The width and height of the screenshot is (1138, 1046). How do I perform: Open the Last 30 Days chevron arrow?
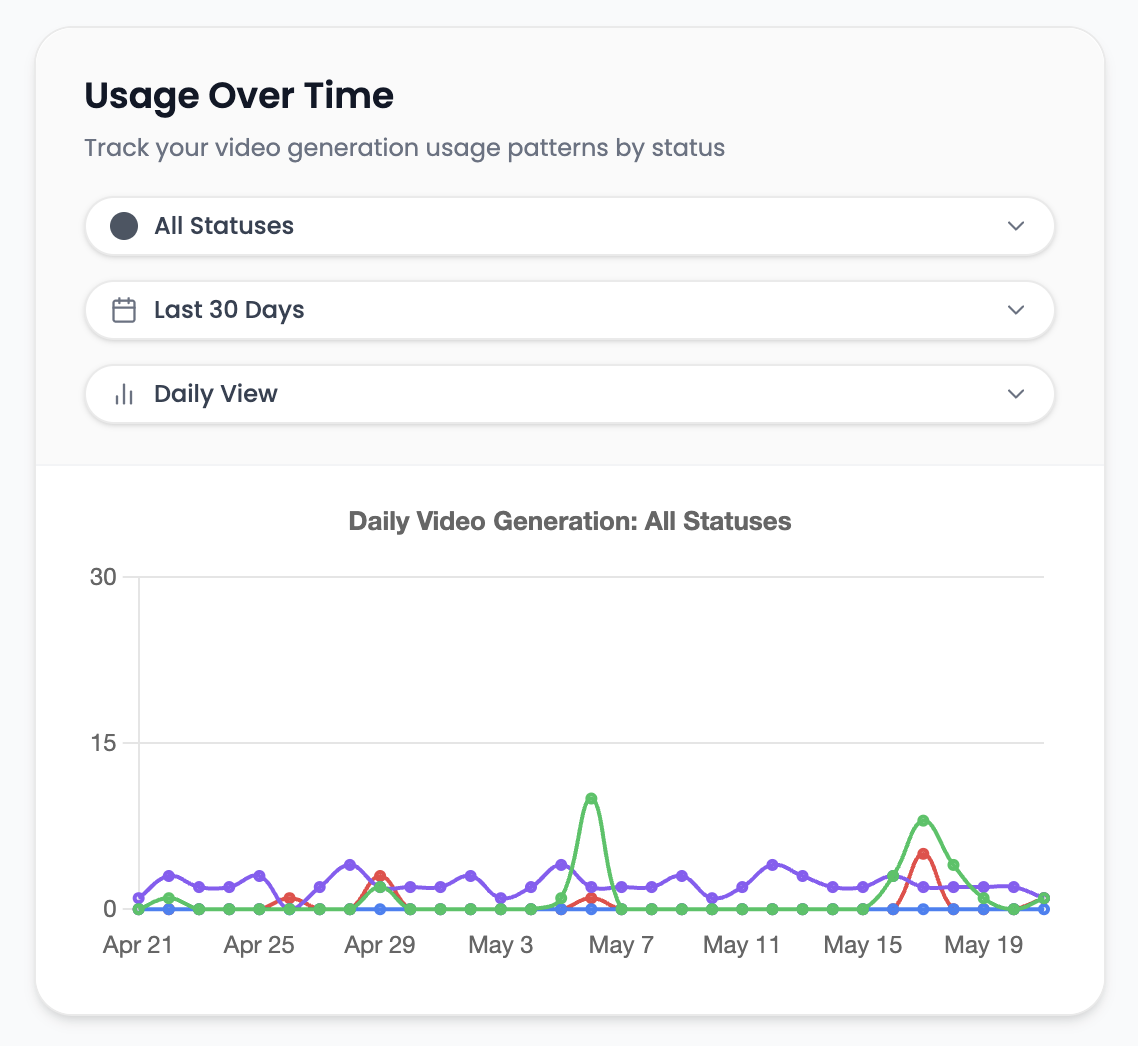tap(1016, 310)
